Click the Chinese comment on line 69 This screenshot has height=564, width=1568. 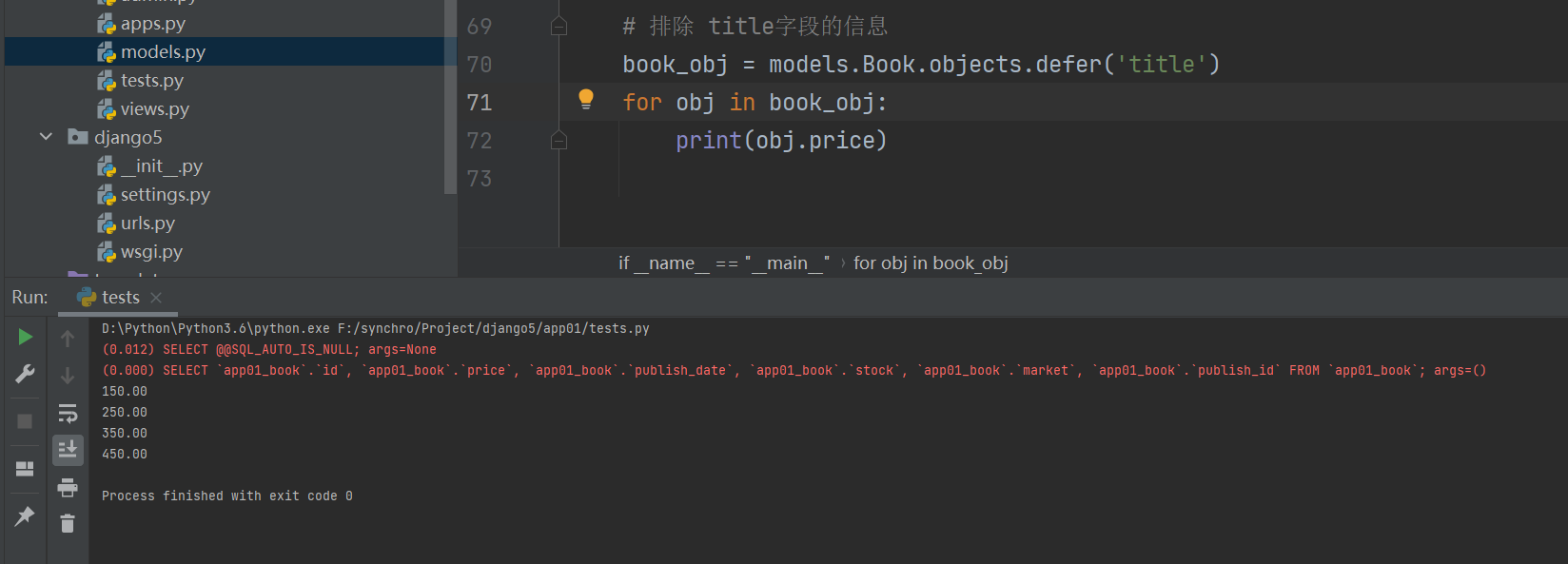click(755, 27)
